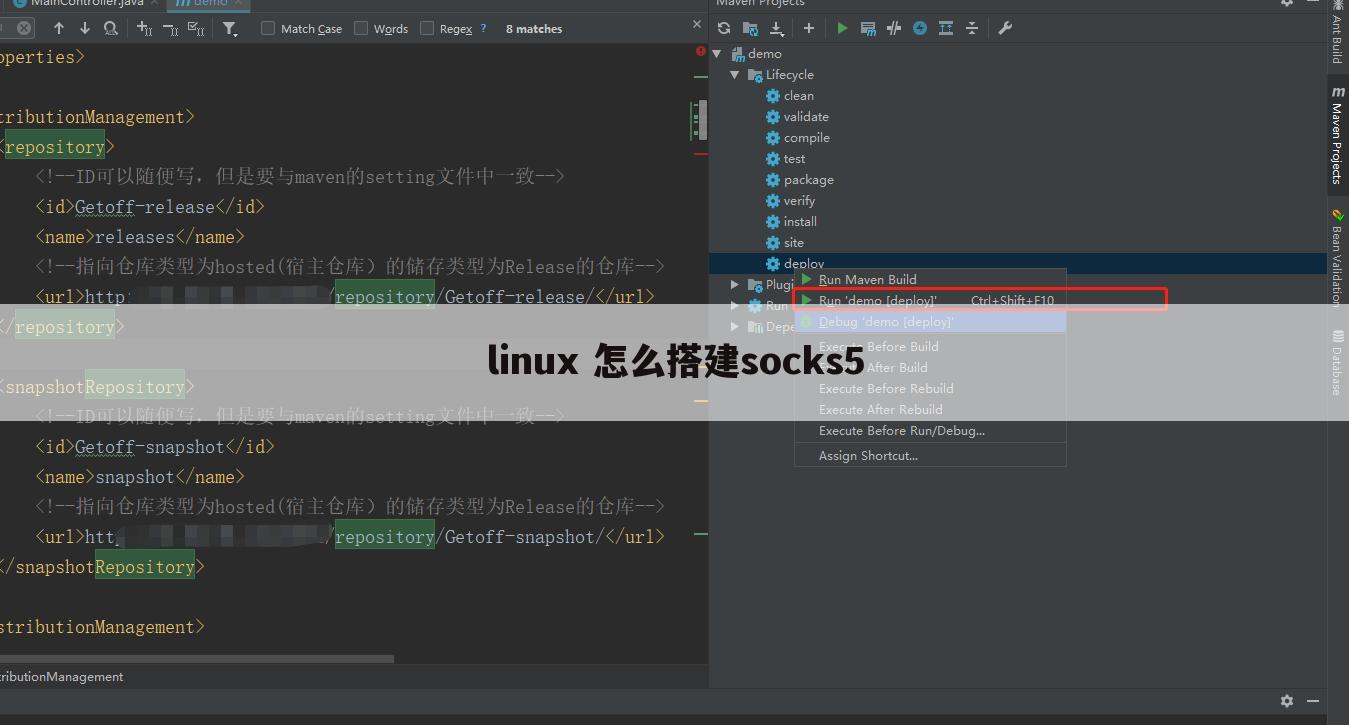Select all occurrences icon in the find bar

coord(196,28)
